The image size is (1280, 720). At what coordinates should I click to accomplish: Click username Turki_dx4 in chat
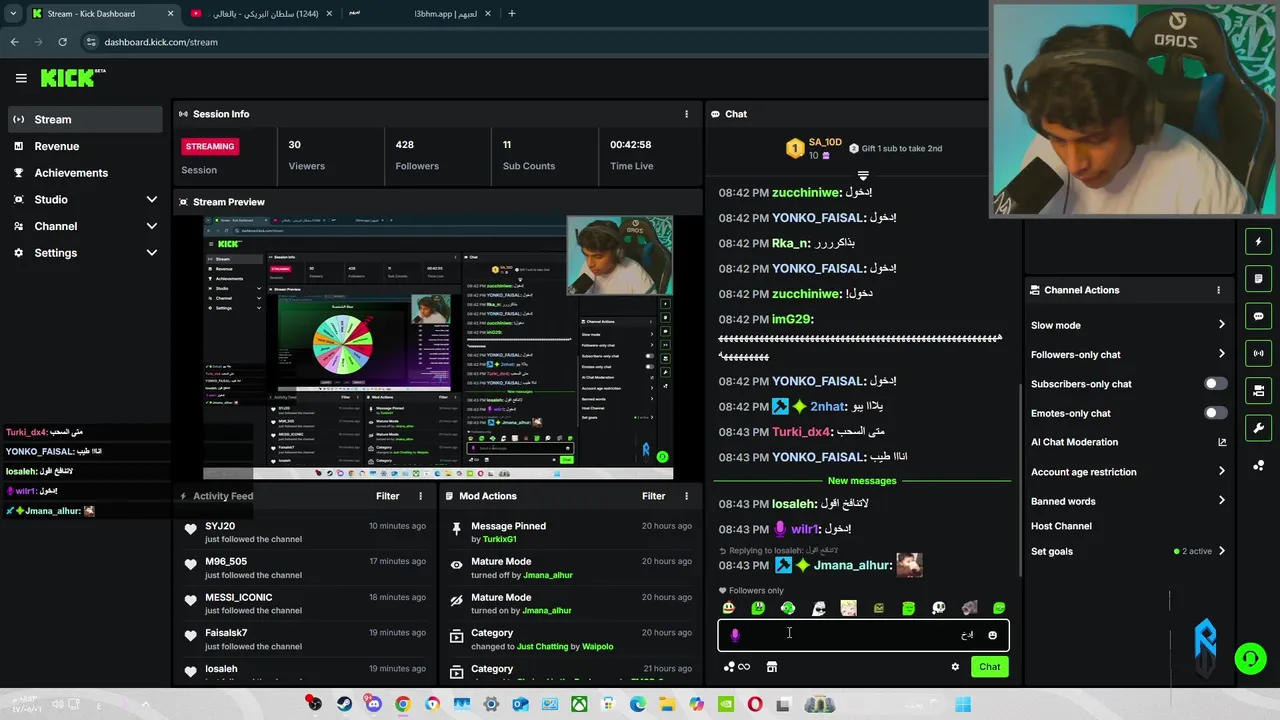tap(801, 432)
